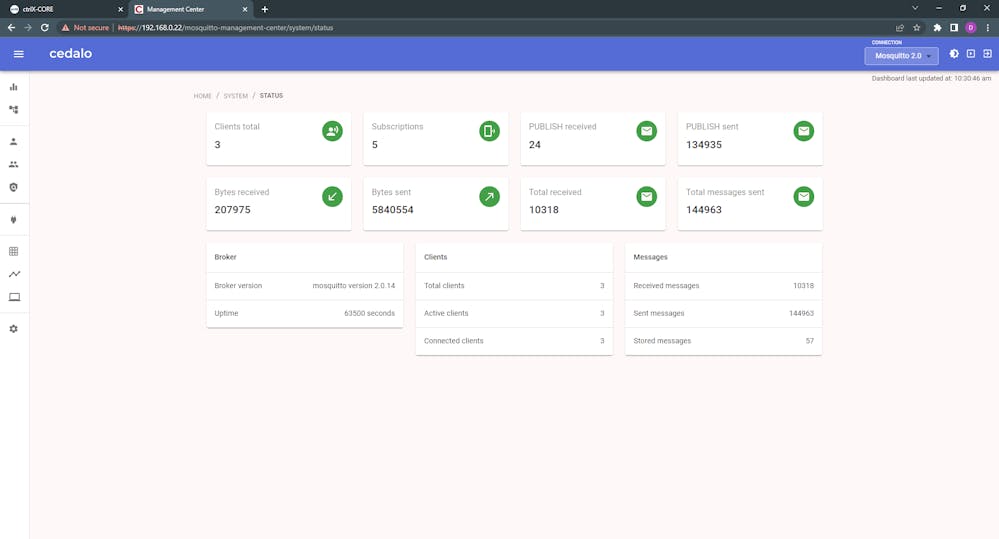Click the logout icon in header
Viewport: 999px width, 539px height.
tap(987, 54)
